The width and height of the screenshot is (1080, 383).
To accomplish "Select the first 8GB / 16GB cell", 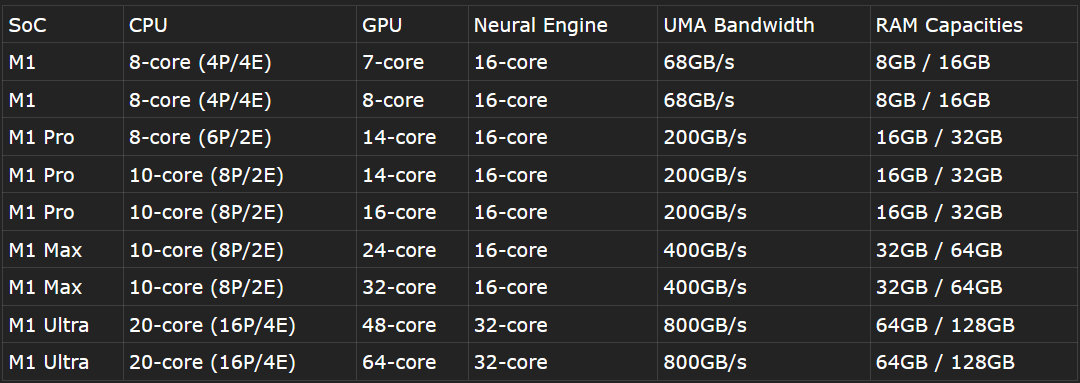I will click(933, 63).
